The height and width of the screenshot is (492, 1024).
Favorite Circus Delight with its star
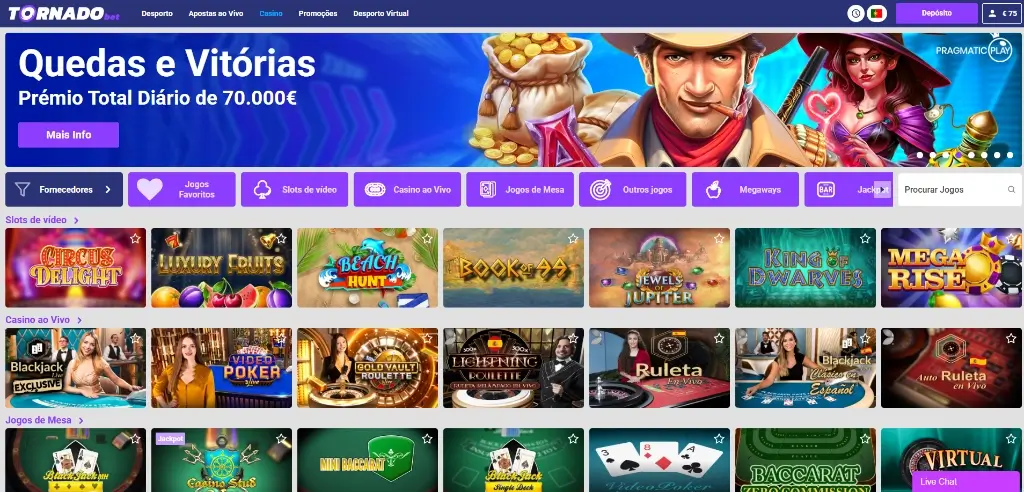(135, 238)
